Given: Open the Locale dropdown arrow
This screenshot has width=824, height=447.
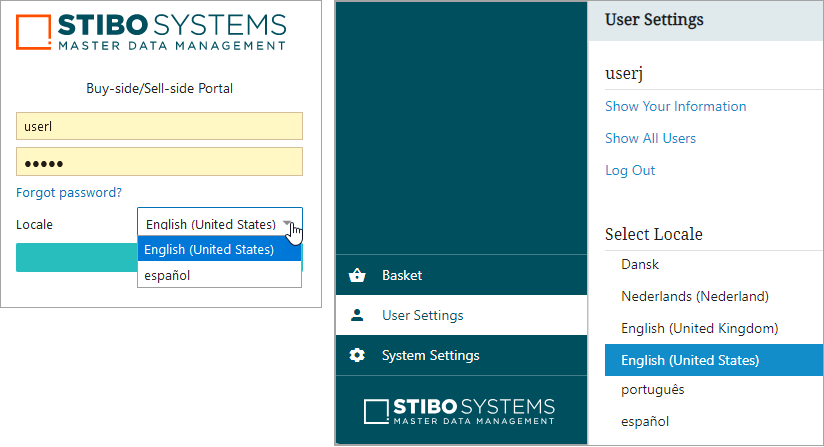Looking at the screenshot, I should (288, 224).
